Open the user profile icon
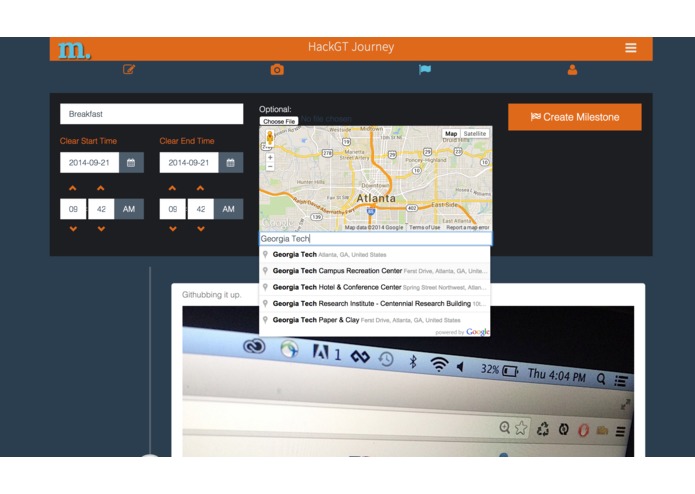This screenshot has height=494, width=695. (572, 70)
